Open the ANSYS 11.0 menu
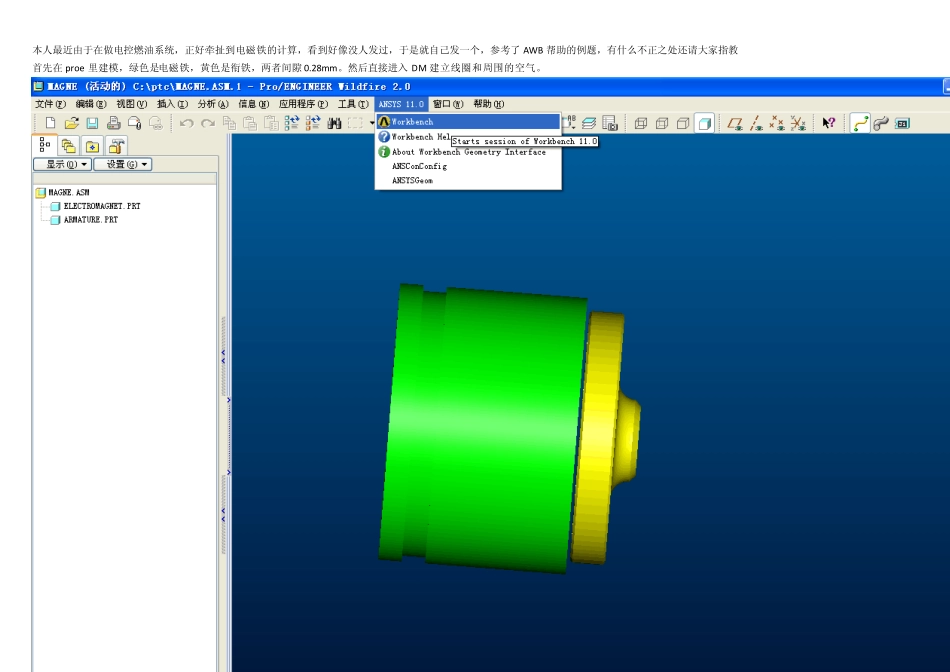The height and width of the screenshot is (672, 950). (x=401, y=103)
